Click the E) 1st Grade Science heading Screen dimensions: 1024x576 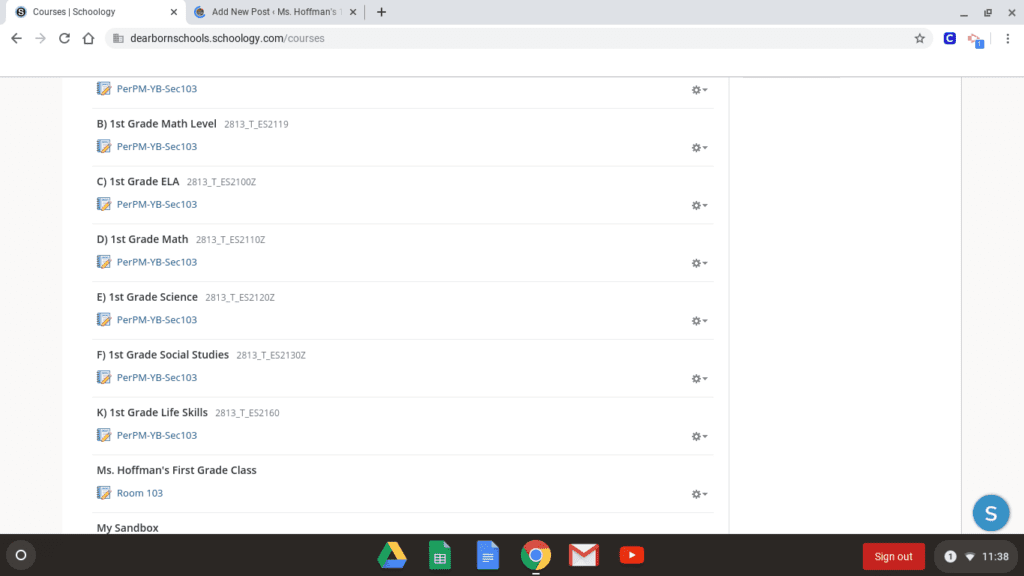pos(147,297)
